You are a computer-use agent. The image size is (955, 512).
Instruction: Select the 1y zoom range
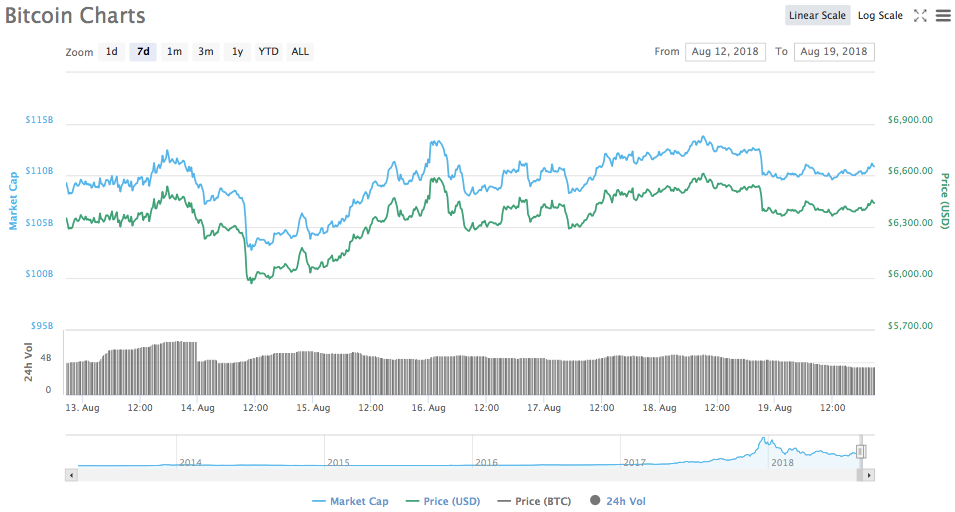238,52
